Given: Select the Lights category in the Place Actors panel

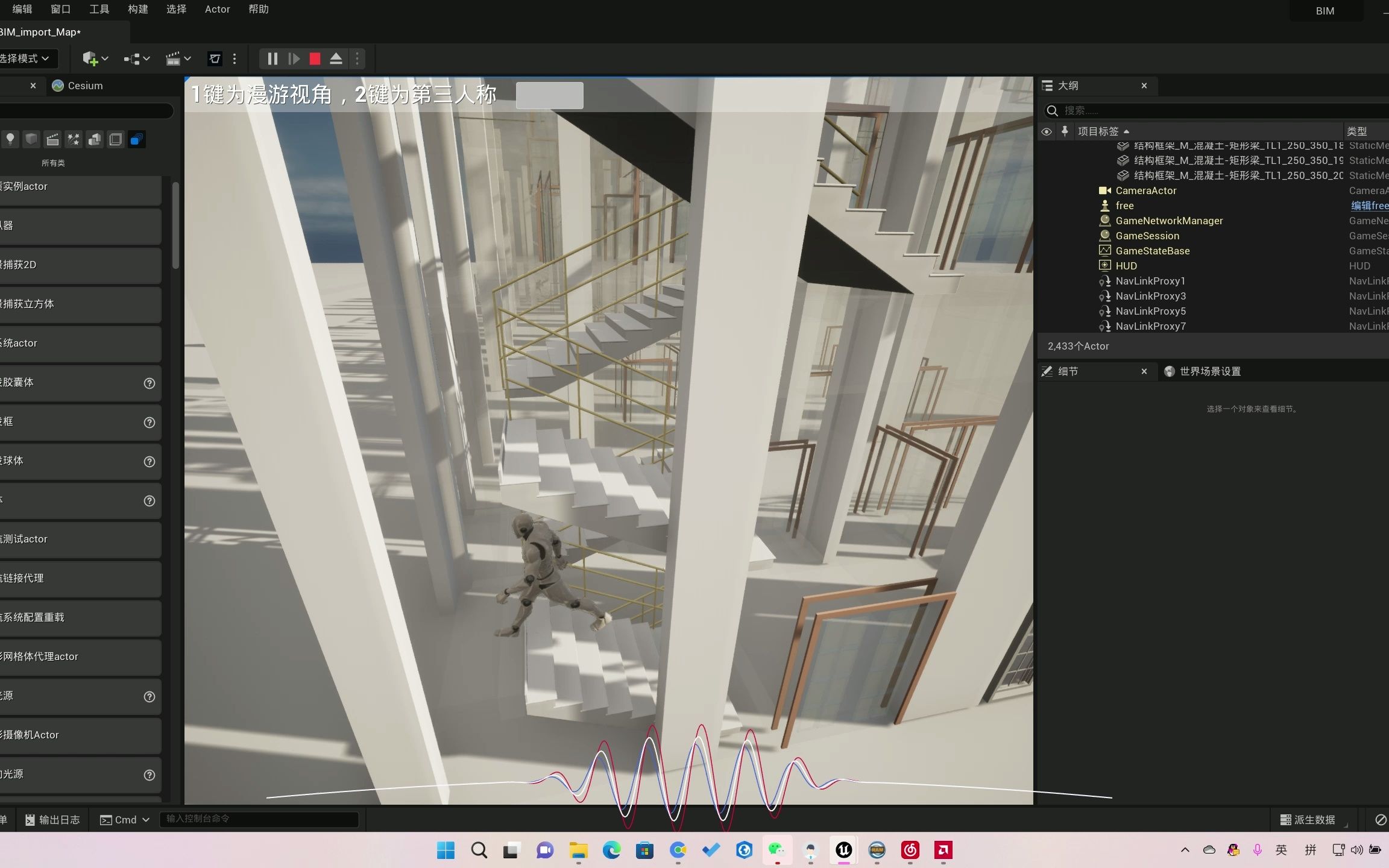Looking at the screenshot, I should click(10, 139).
